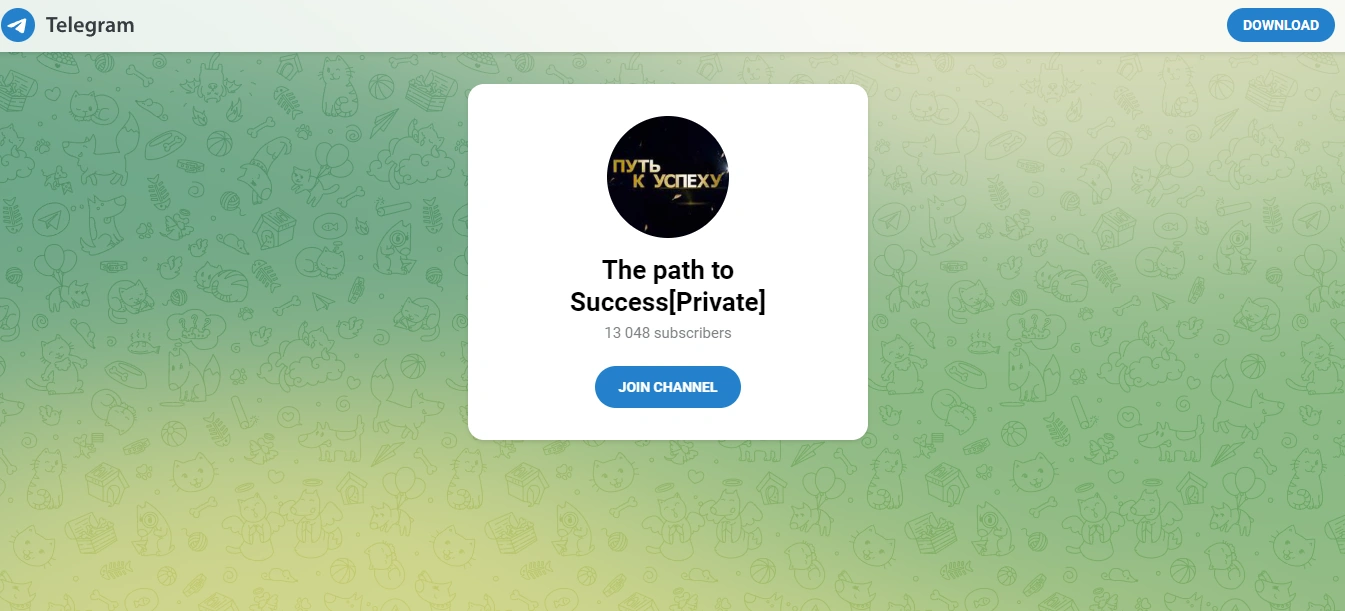Click empty space in top header bar
Image resolution: width=1345 pixels, height=611 pixels.
(680, 25)
